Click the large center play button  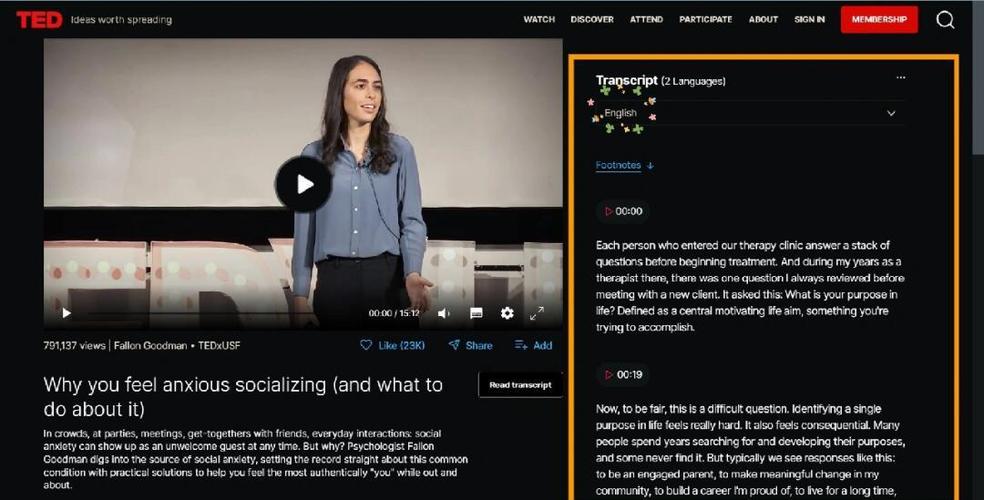[304, 184]
